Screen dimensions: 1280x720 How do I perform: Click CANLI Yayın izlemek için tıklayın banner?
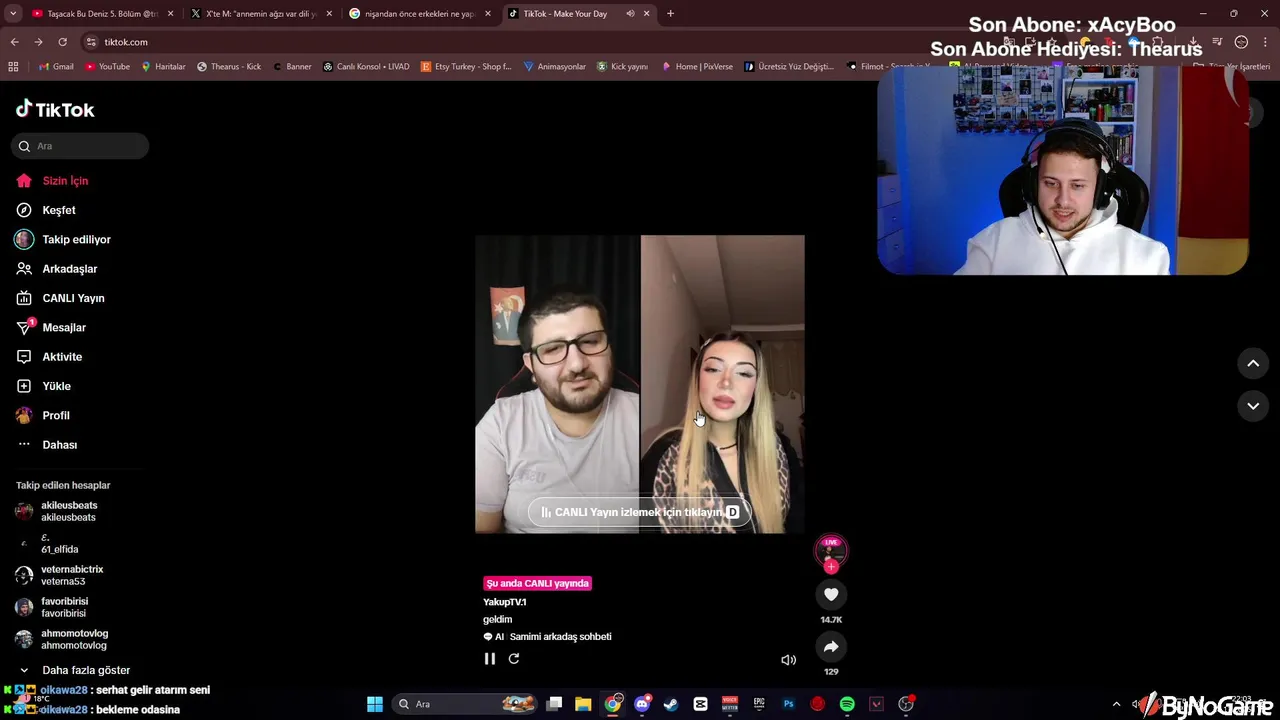click(640, 512)
